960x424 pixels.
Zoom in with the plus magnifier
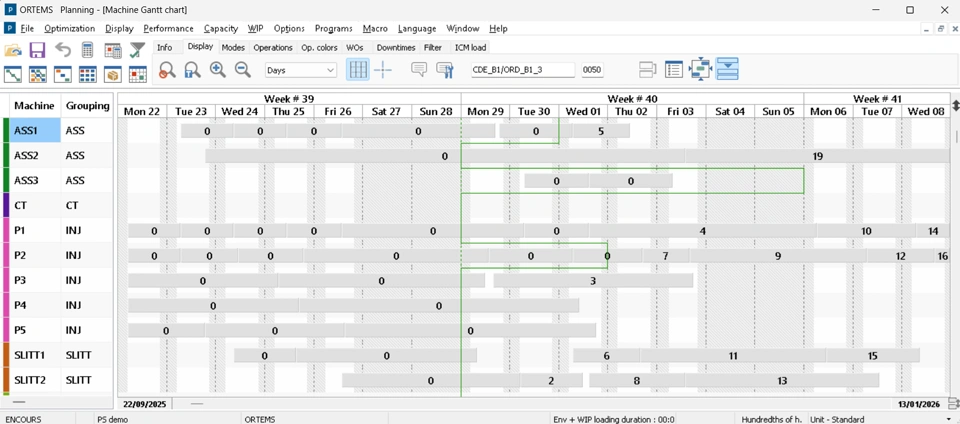coord(218,70)
